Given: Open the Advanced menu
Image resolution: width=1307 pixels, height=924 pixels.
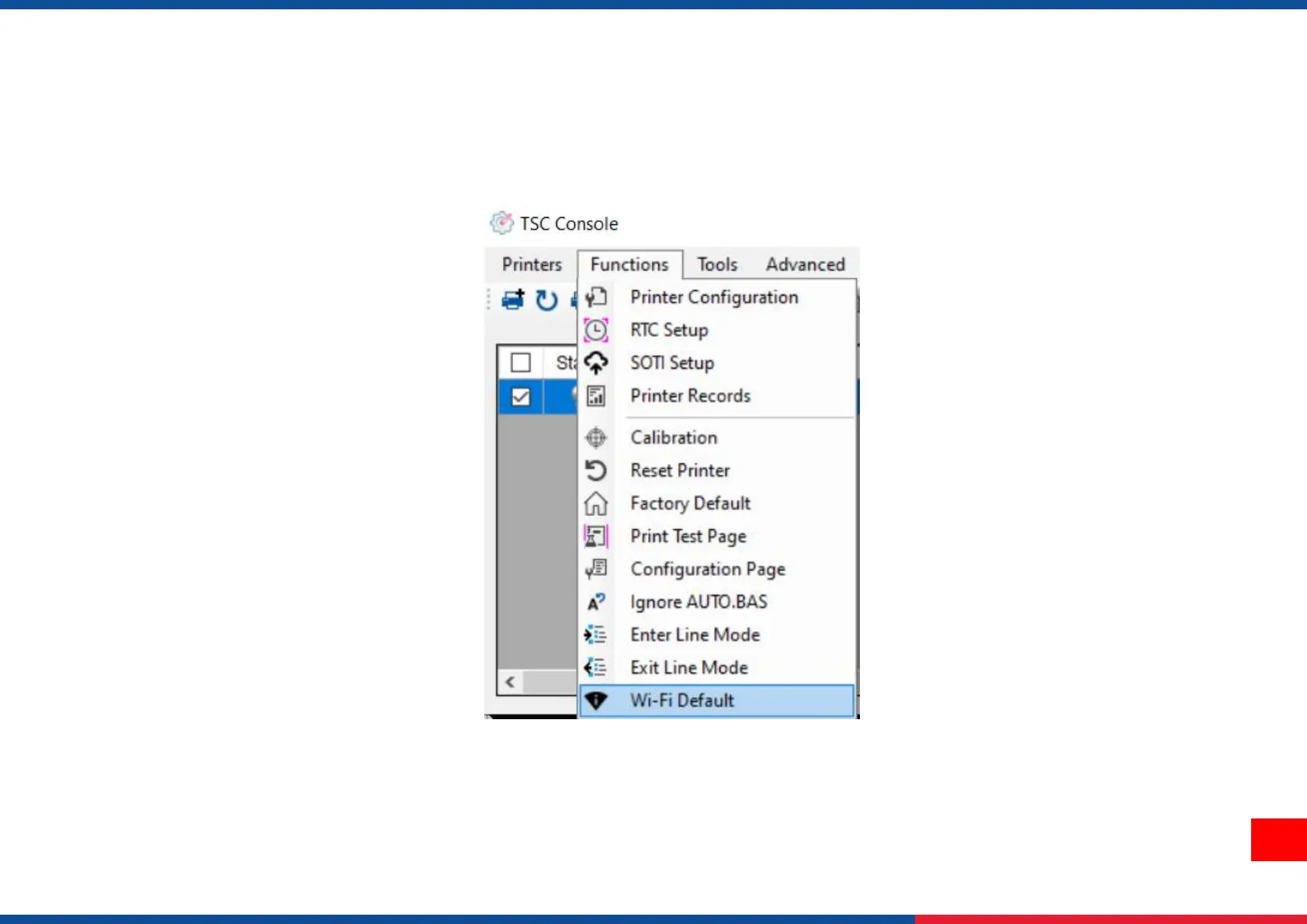Looking at the screenshot, I should (x=805, y=265).
